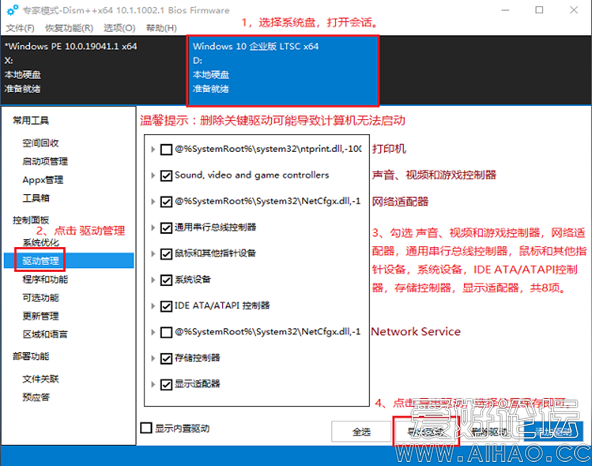Open 更新管理 in the sidebar
592x466 pixels.
41,316
